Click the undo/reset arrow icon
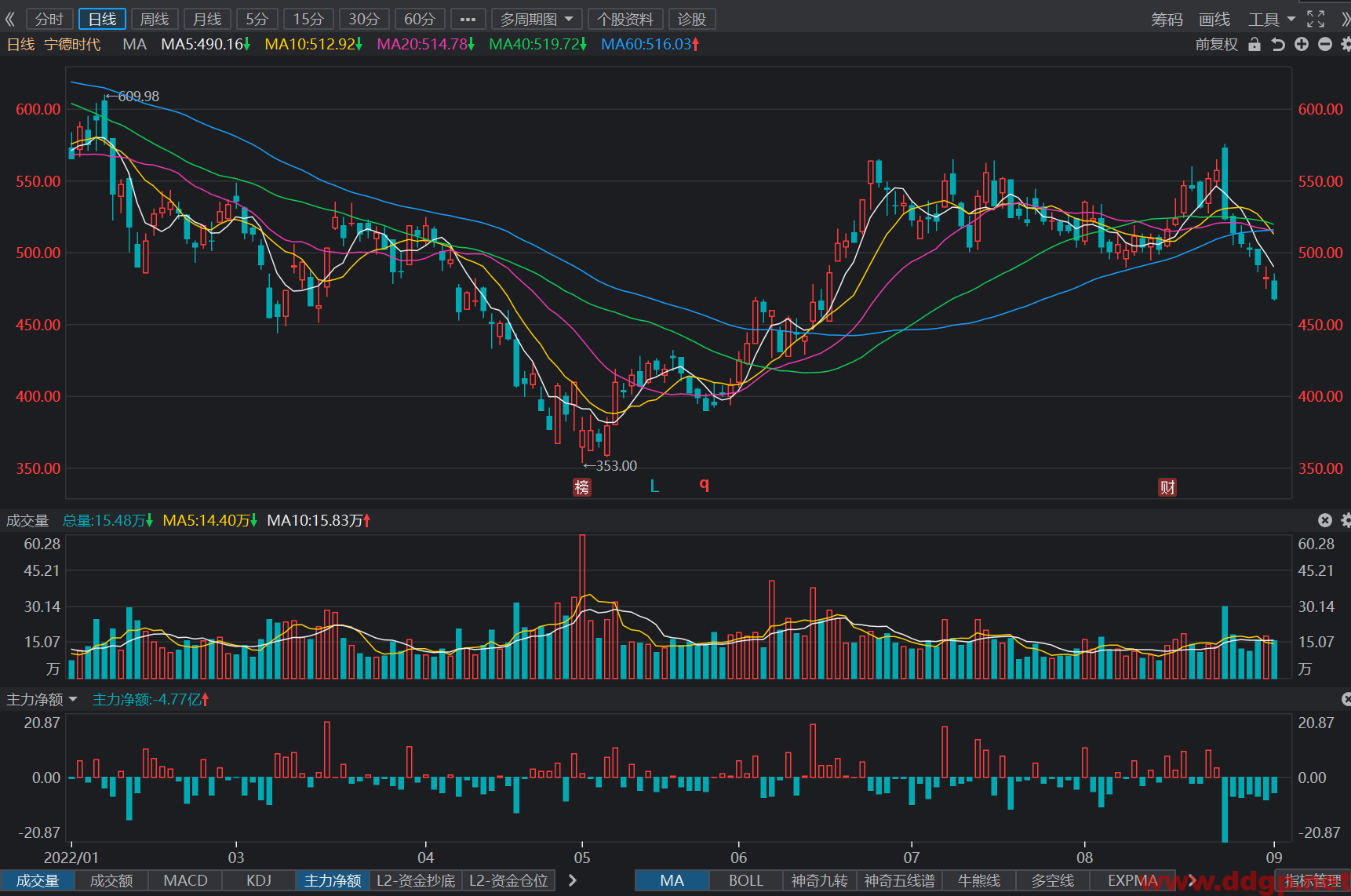The width and height of the screenshot is (1351, 896). 1278,45
